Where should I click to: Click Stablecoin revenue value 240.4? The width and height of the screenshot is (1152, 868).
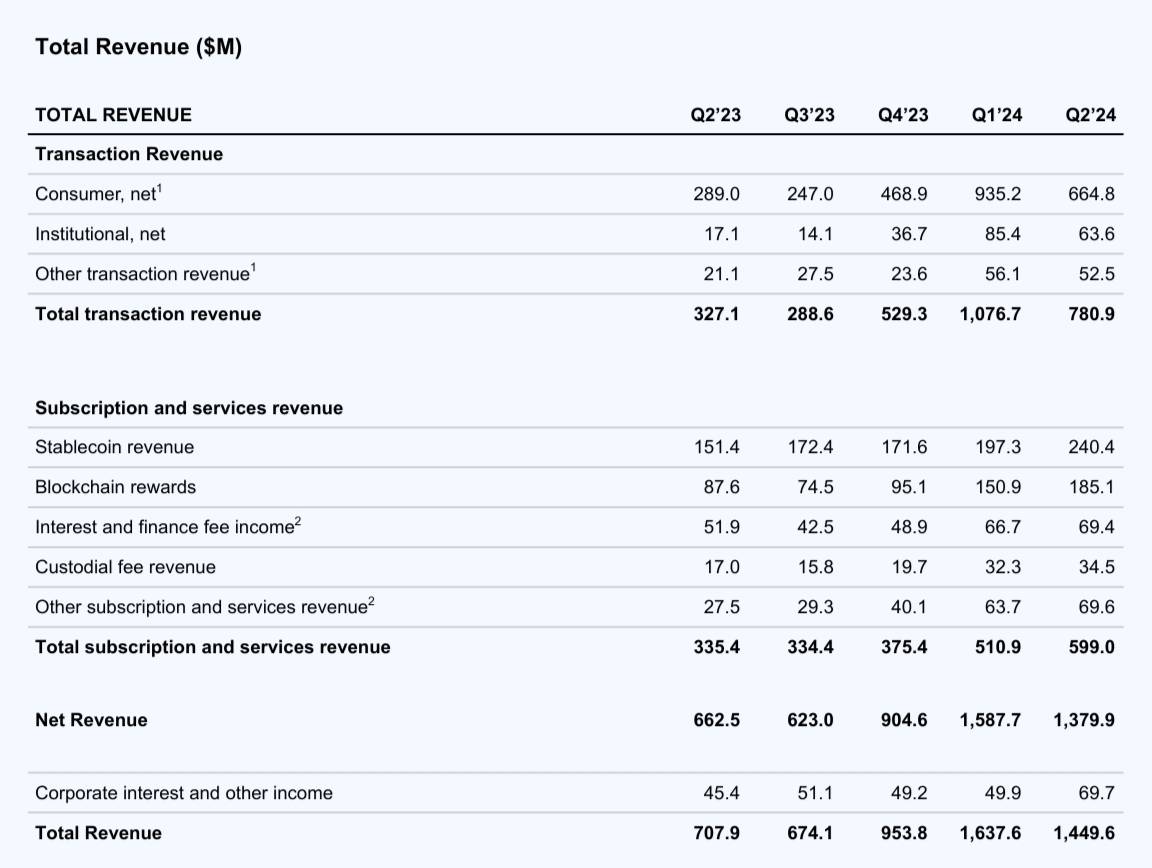coord(1091,447)
